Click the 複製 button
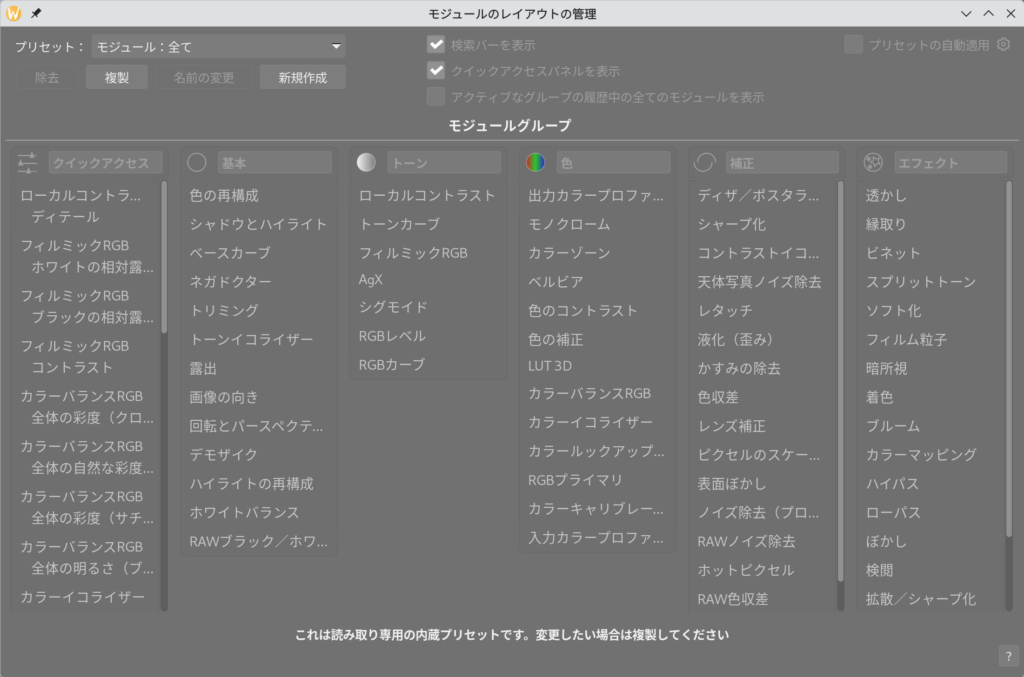The image size is (1024, 677). tap(117, 77)
